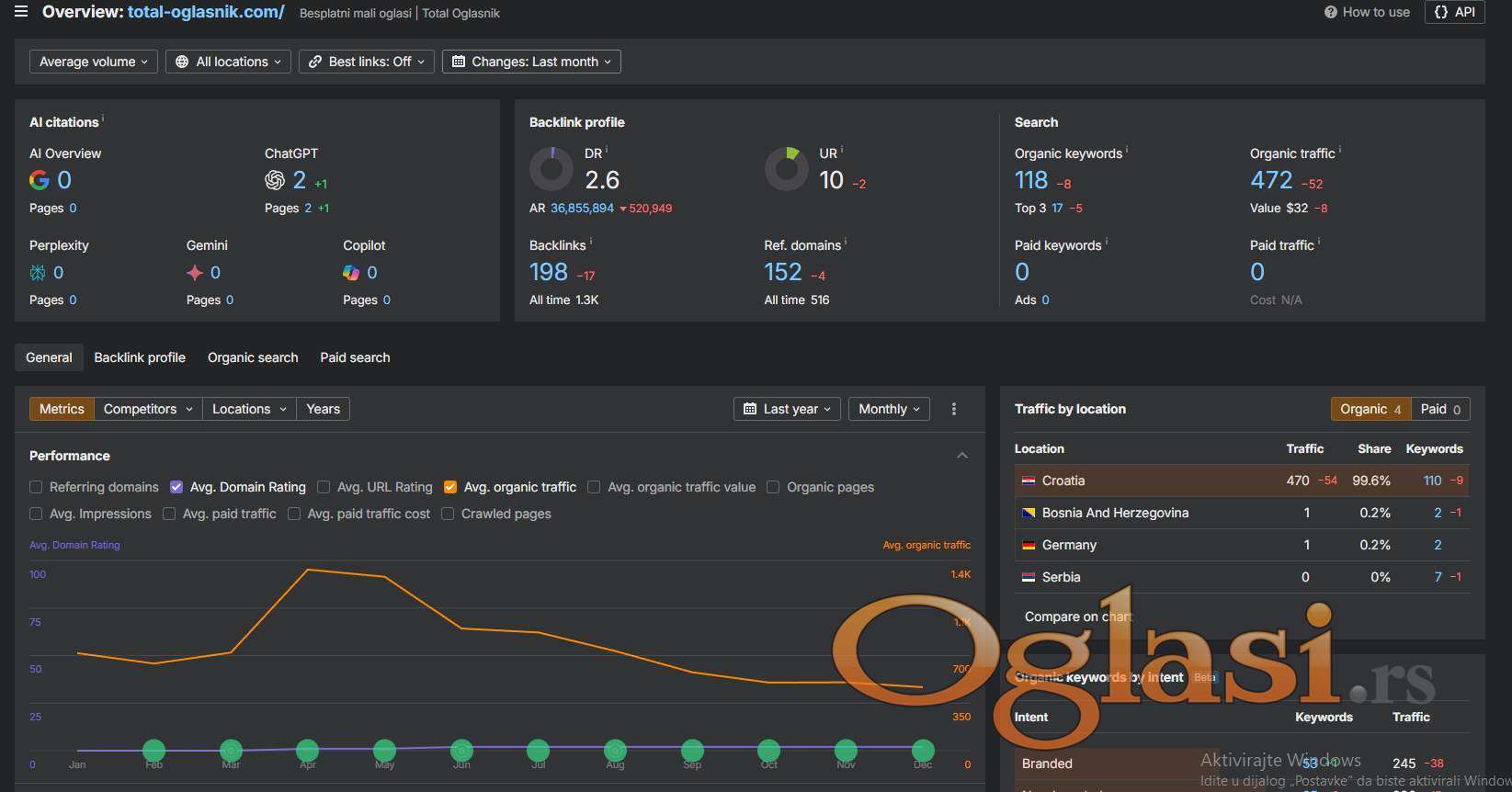Collapse the Performance section chevron
The image size is (1512, 792).
[961, 456]
